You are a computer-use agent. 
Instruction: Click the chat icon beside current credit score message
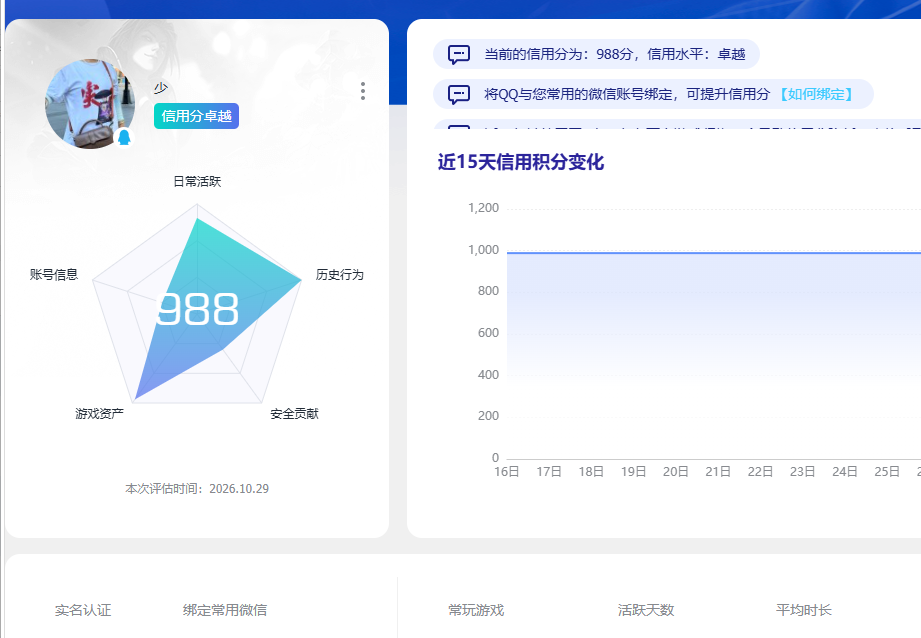(x=459, y=55)
